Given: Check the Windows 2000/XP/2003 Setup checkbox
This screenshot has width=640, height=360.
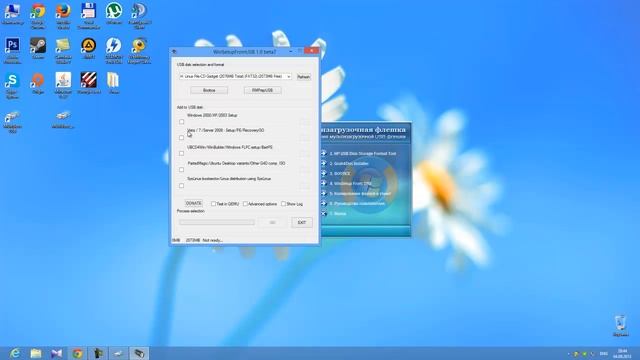Looking at the screenshot, I should (182, 122).
